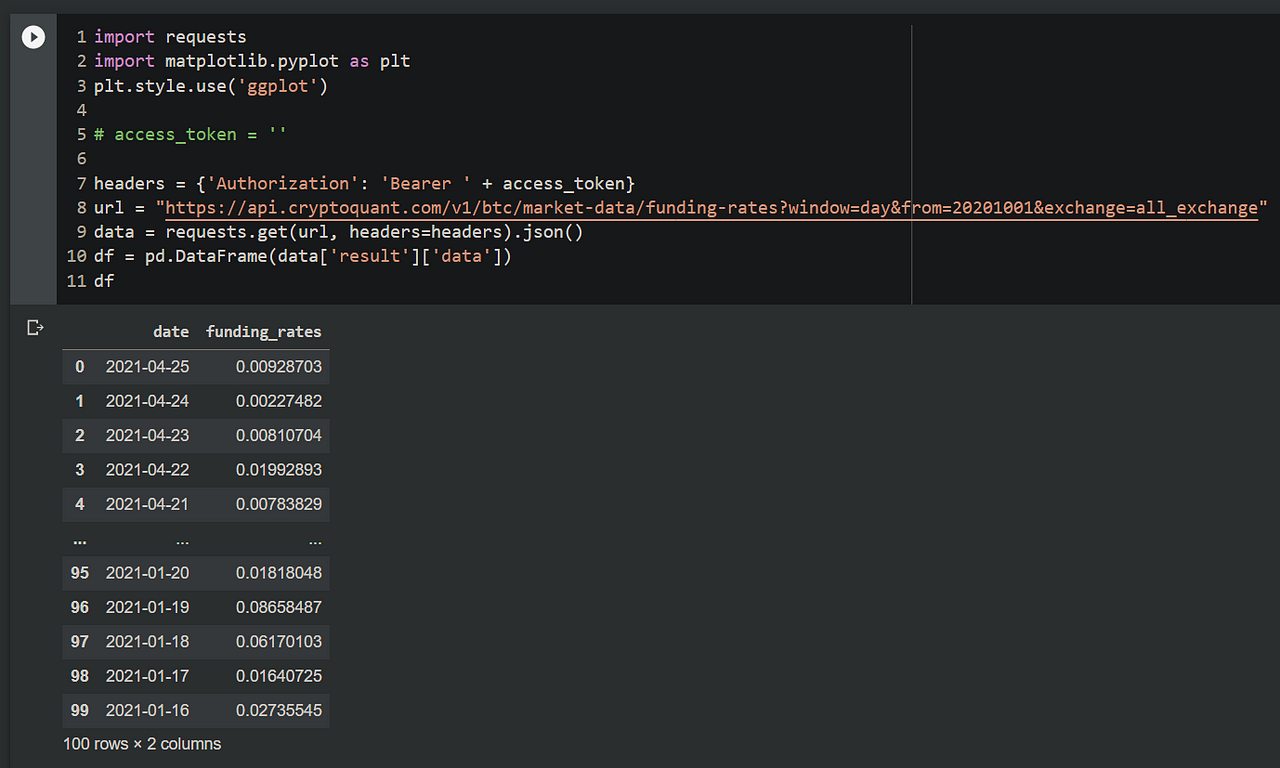Select date cell 2021-04-21
The width and height of the screenshot is (1280, 768).
point(147,504)
